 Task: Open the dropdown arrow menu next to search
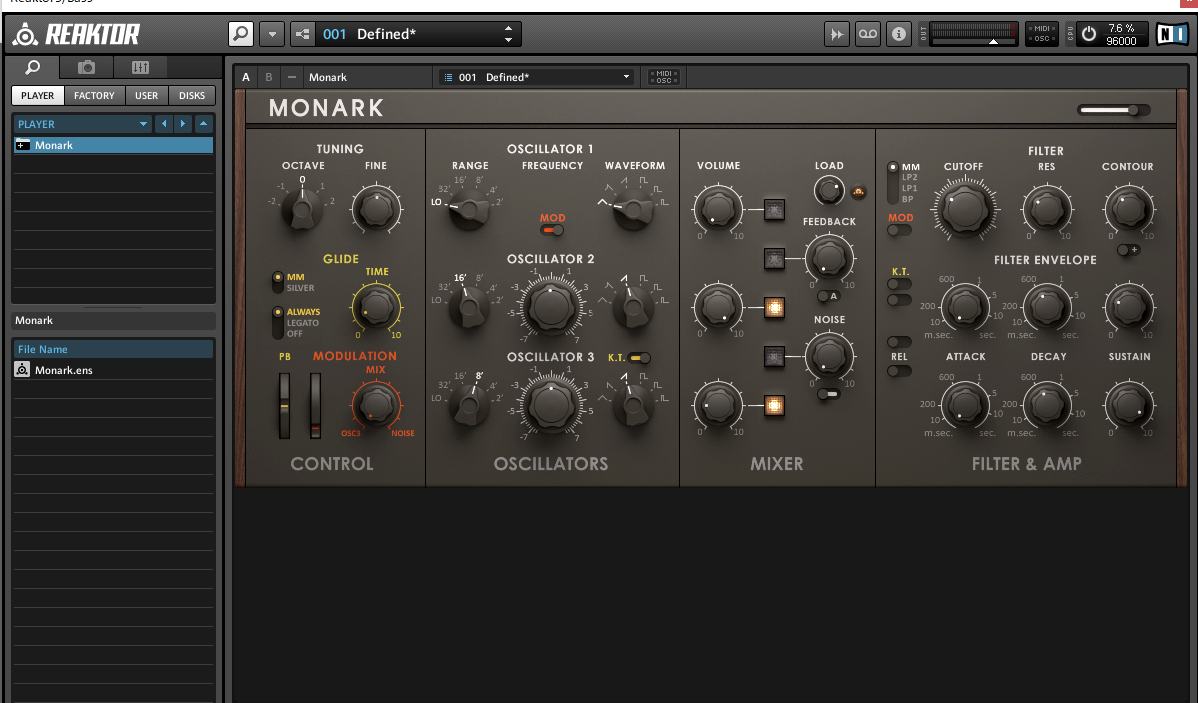(x=272, y=34)
